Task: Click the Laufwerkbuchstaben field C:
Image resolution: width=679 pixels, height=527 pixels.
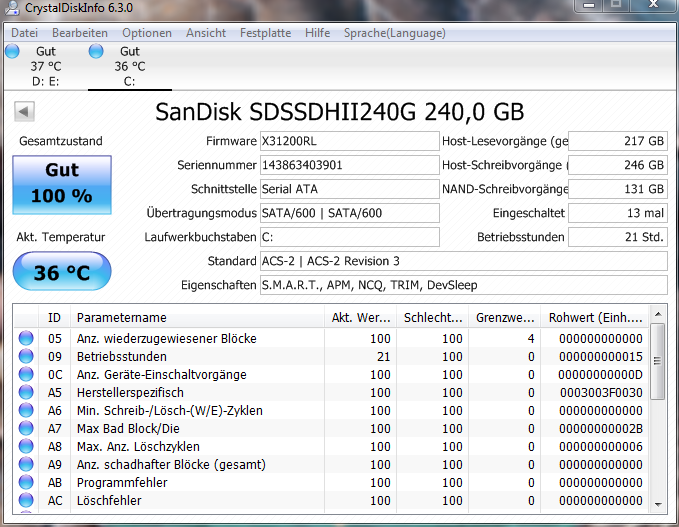Action: point(349,237)
